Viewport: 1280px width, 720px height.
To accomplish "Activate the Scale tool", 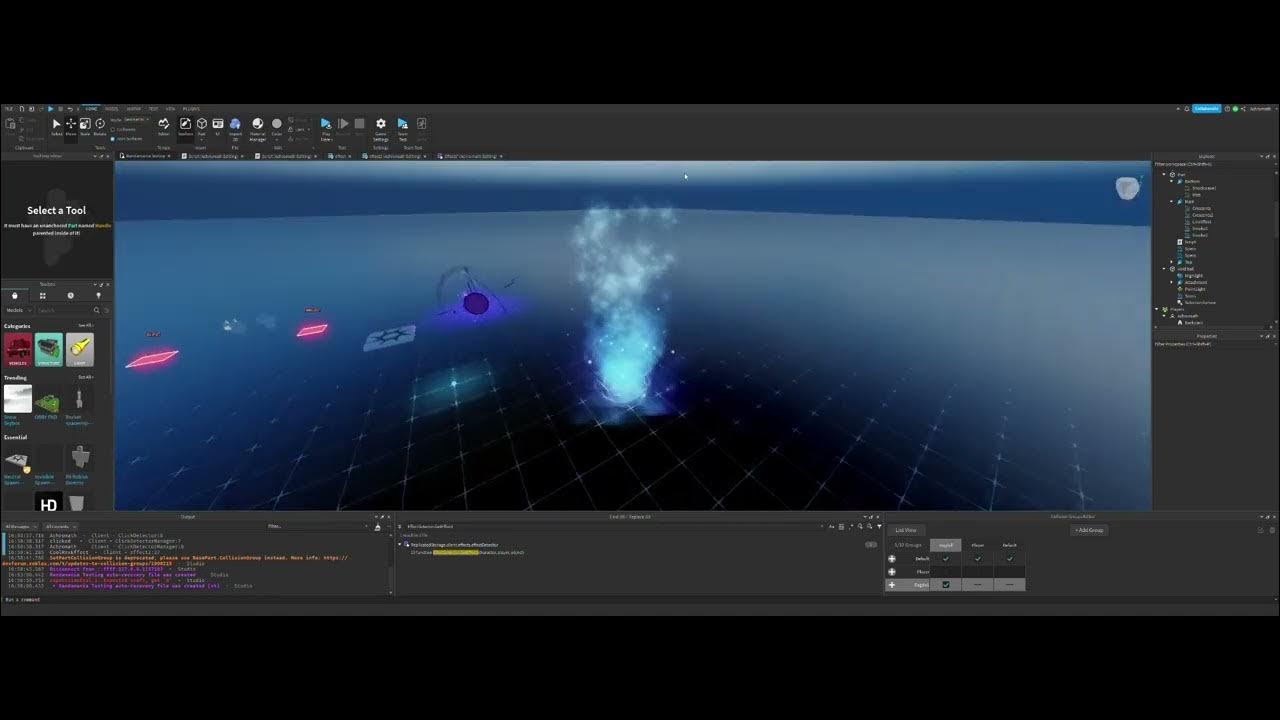I will pyautogui.click(x=85, y=126).
